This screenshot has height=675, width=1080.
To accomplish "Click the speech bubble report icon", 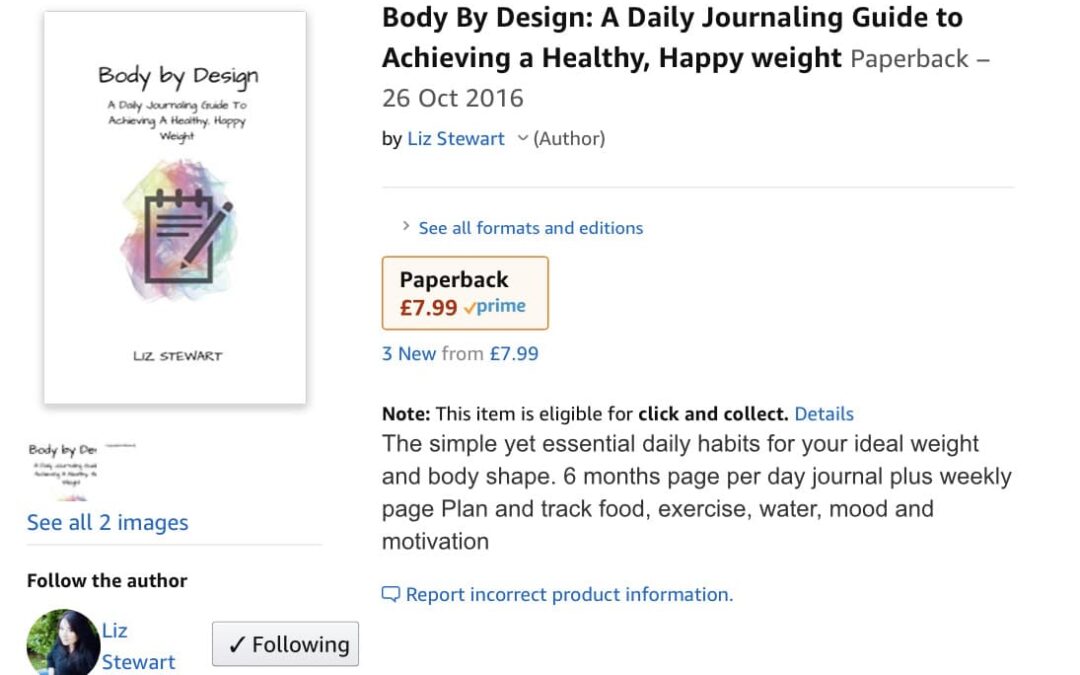I will [391, 595].
